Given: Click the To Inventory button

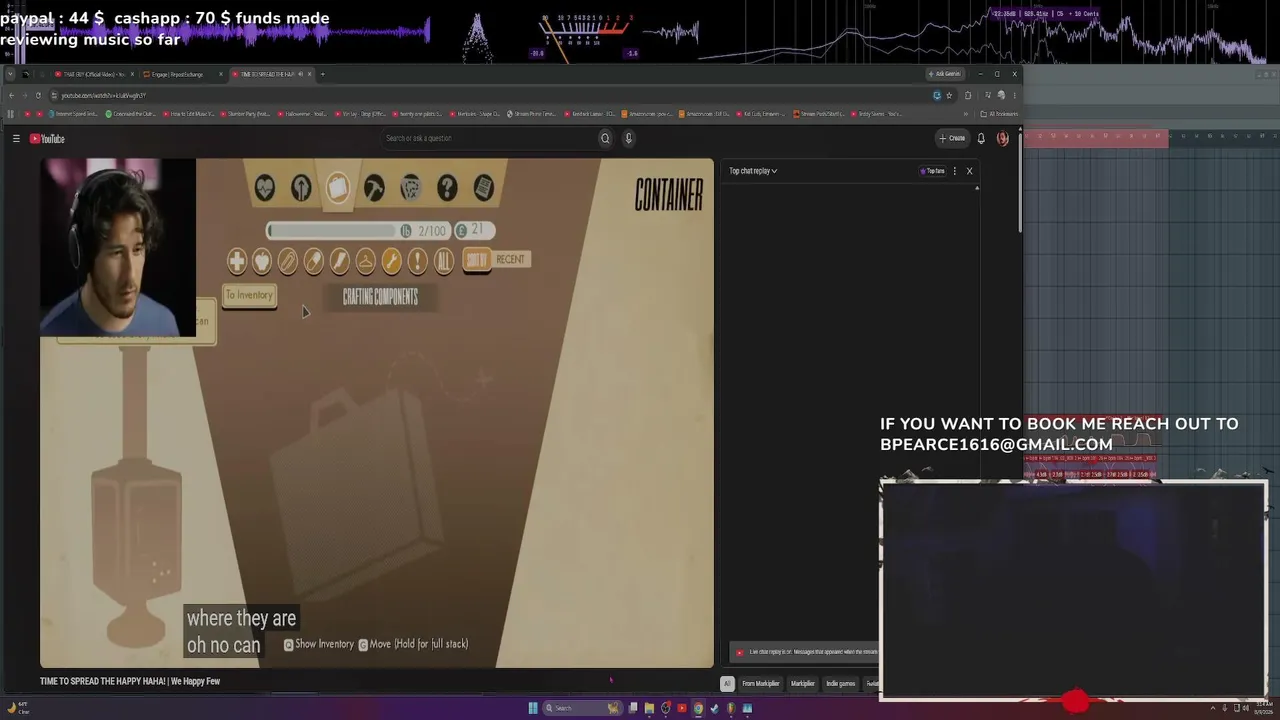Looking at the screenshot, I should tap(249, 295).
